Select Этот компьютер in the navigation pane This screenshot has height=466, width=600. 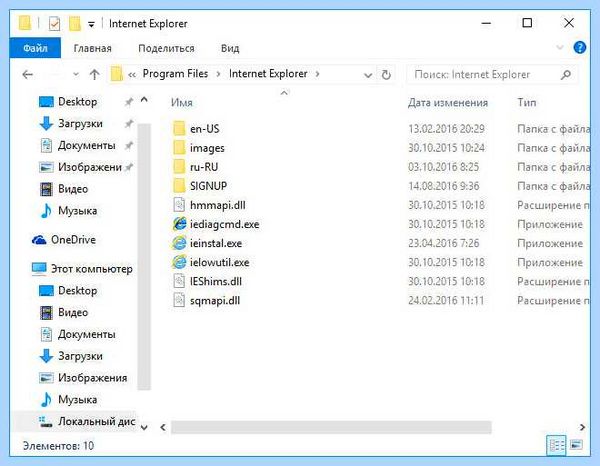pyautogui.click(x=91, y=269)
